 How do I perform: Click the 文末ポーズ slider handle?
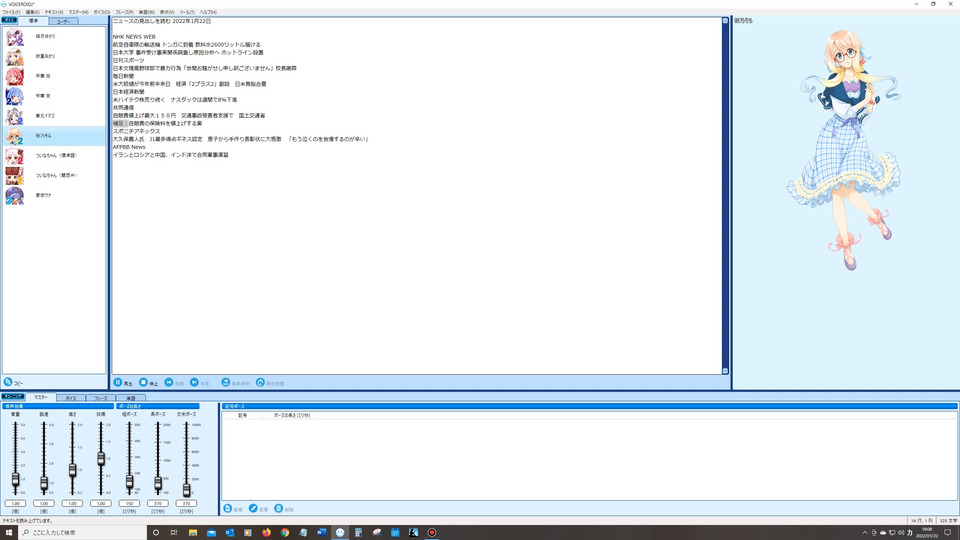[x=186, y=490]
